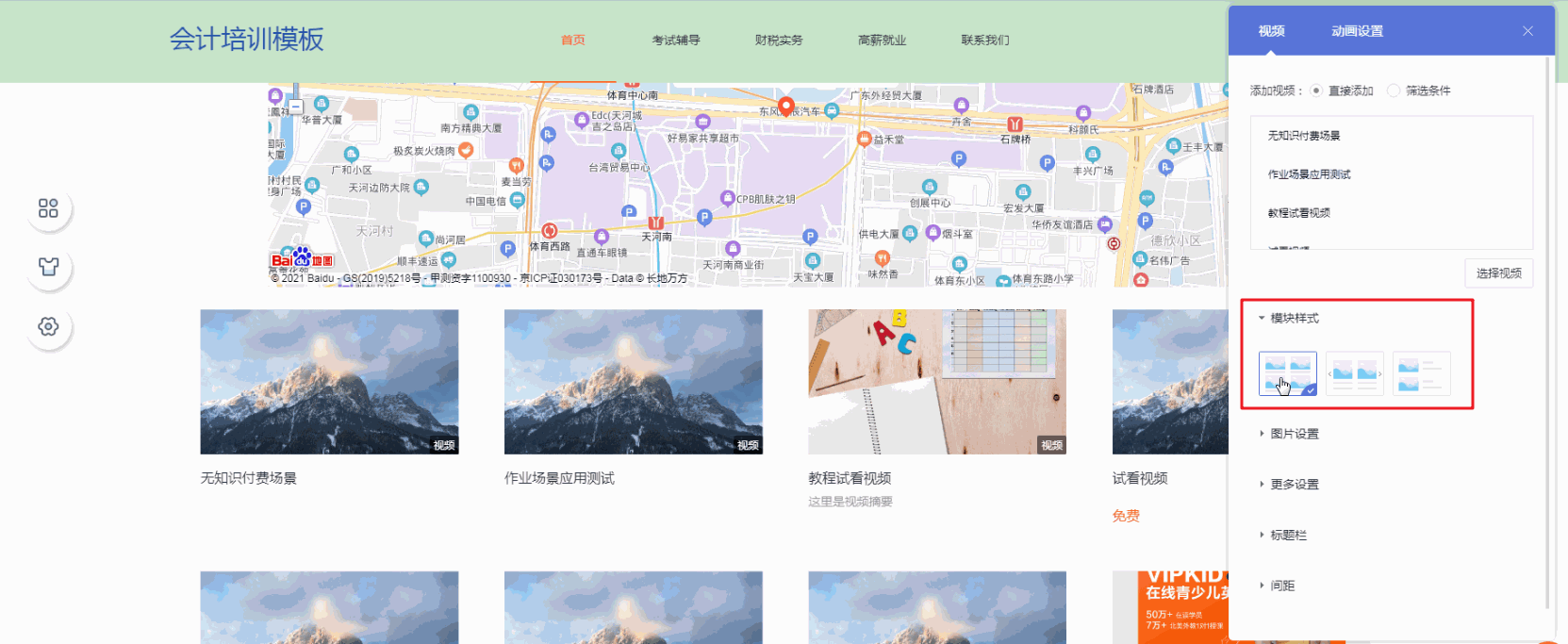Click the 益禾堂 drink shop marker

864,139
